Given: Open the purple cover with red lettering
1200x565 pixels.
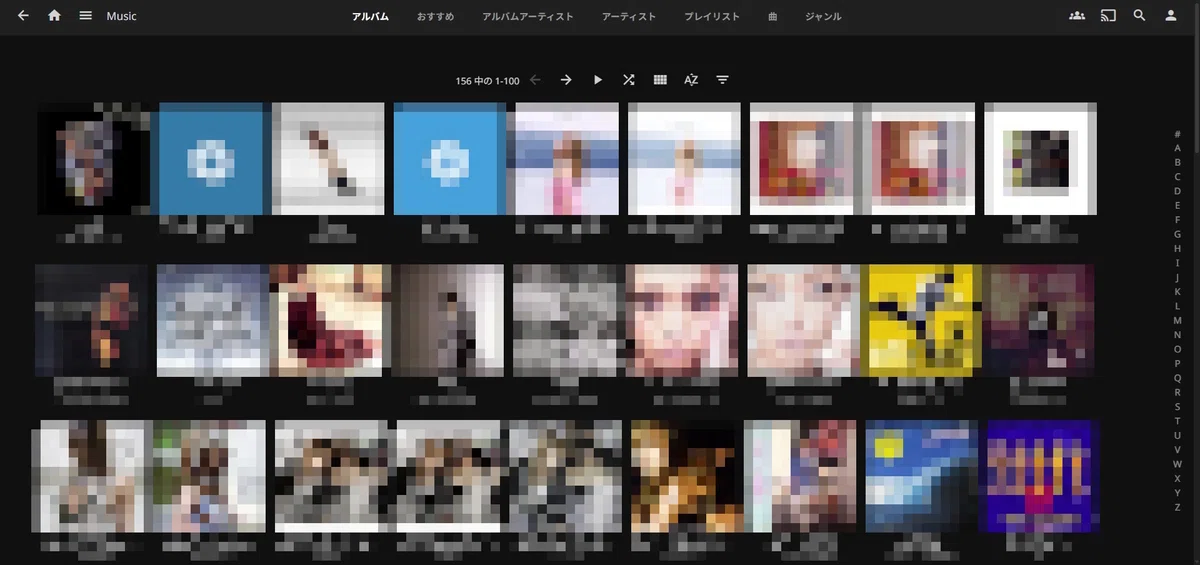Looking at the screenshot, I should tap(1041, 476).
